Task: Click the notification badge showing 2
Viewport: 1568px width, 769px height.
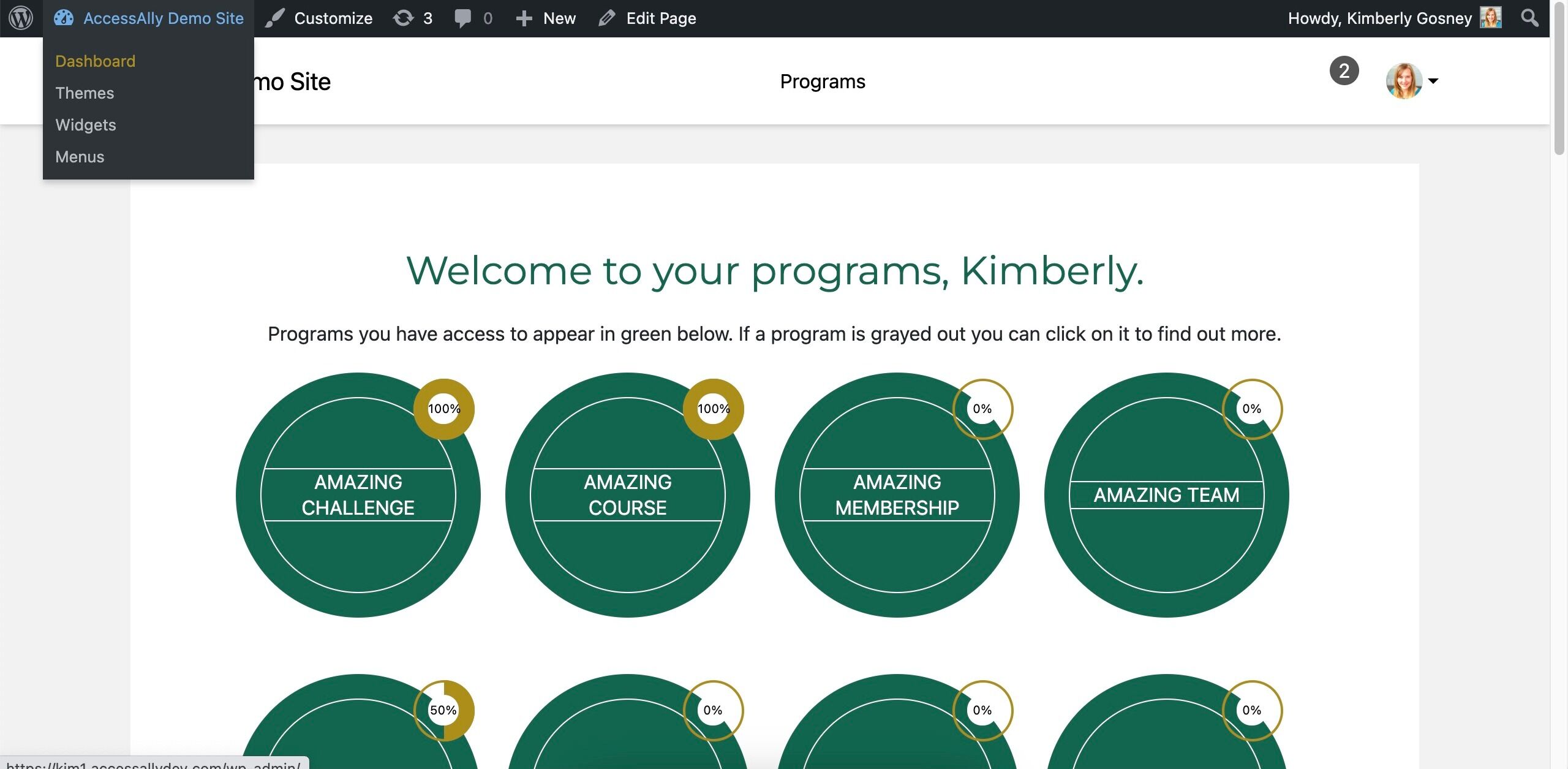Action: (1344, 71)
